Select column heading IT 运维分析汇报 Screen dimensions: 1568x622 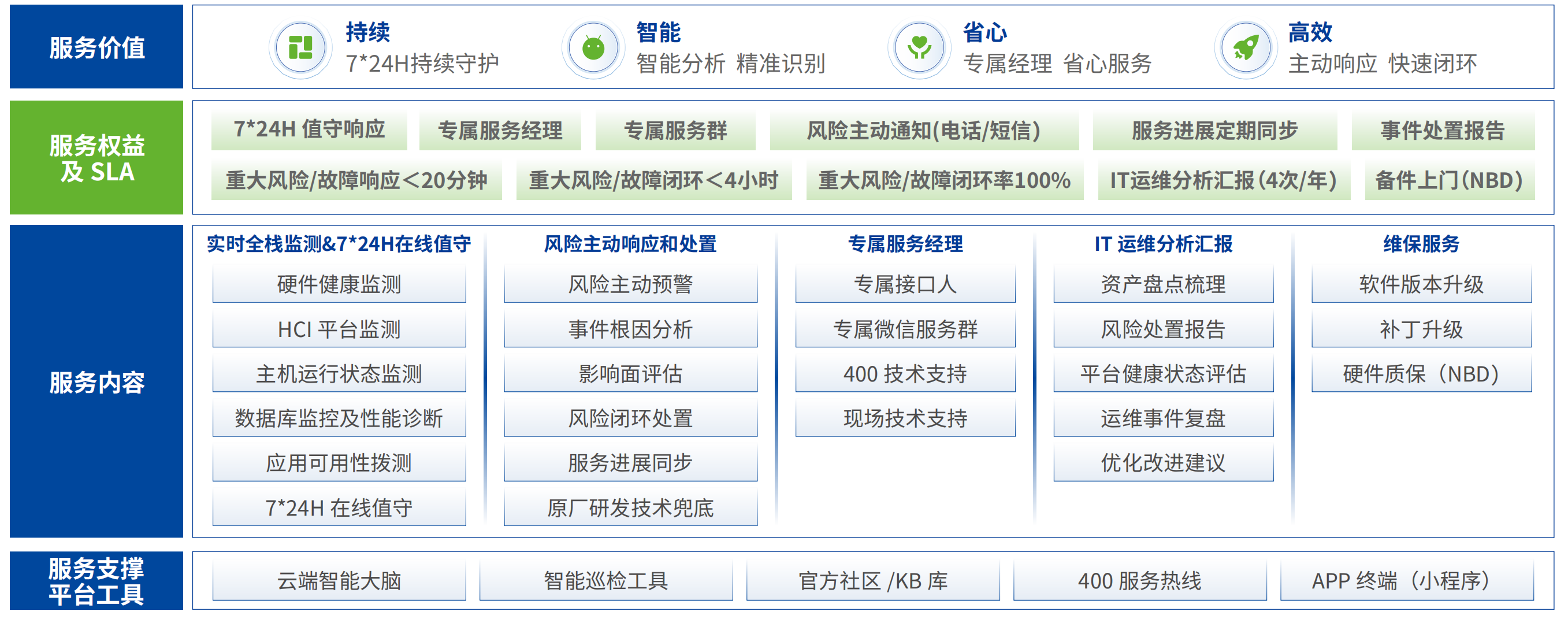point(1163,244)
